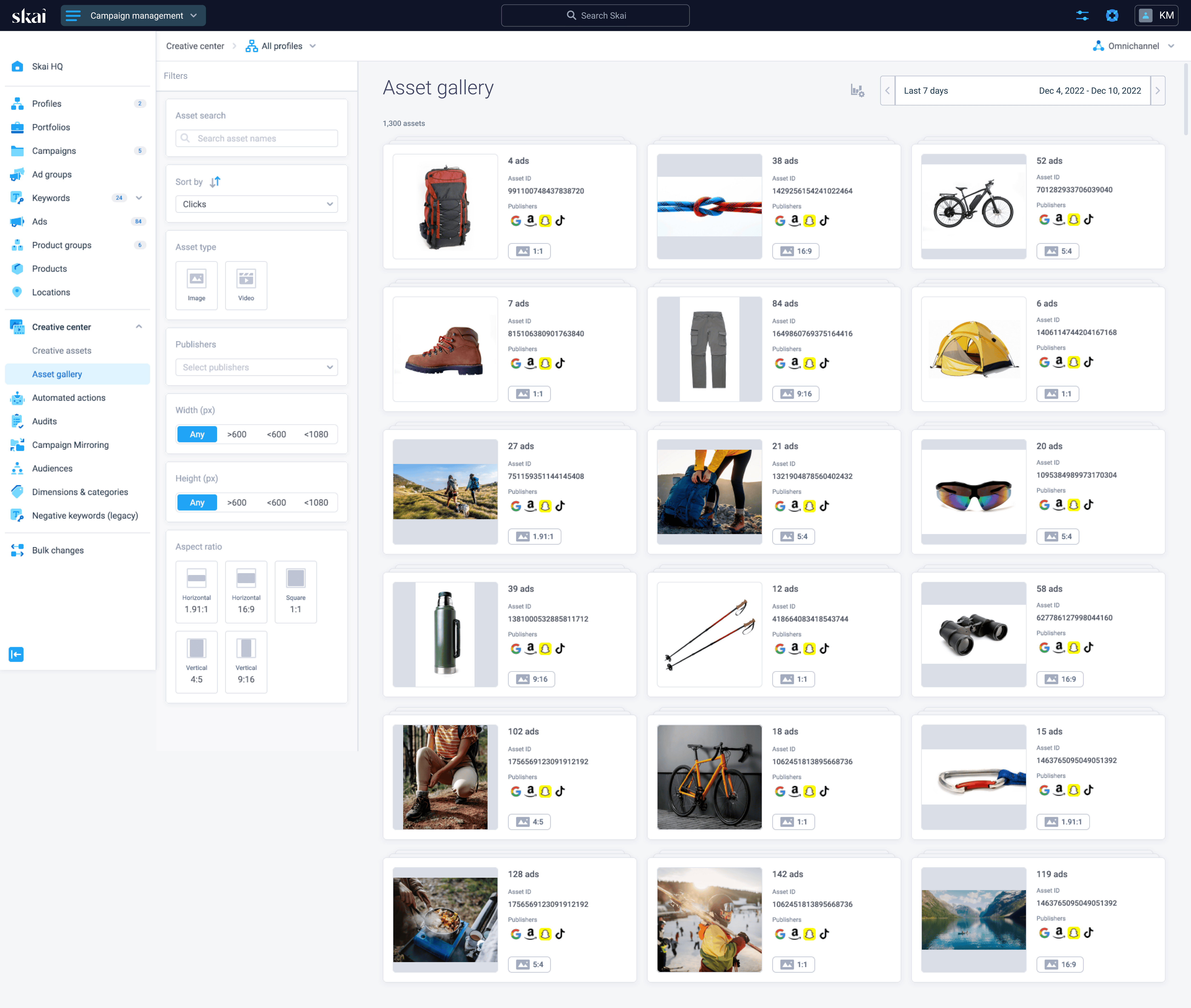This screenshot has width=1191, height=1008.
Task: Open Creative assets in sidebar
Action: tap(62, 350)
